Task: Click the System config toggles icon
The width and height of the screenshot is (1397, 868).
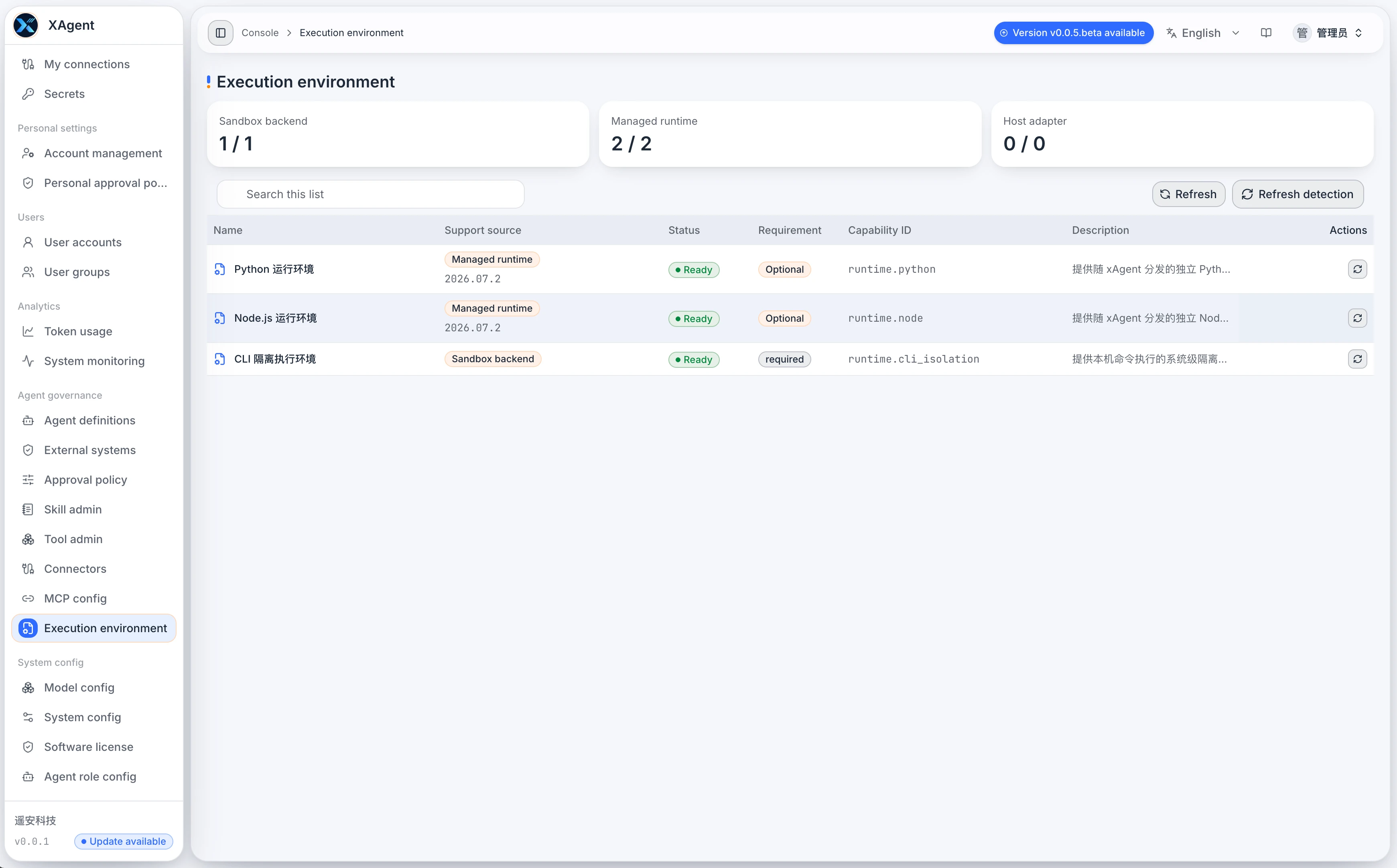Action: 28,717
